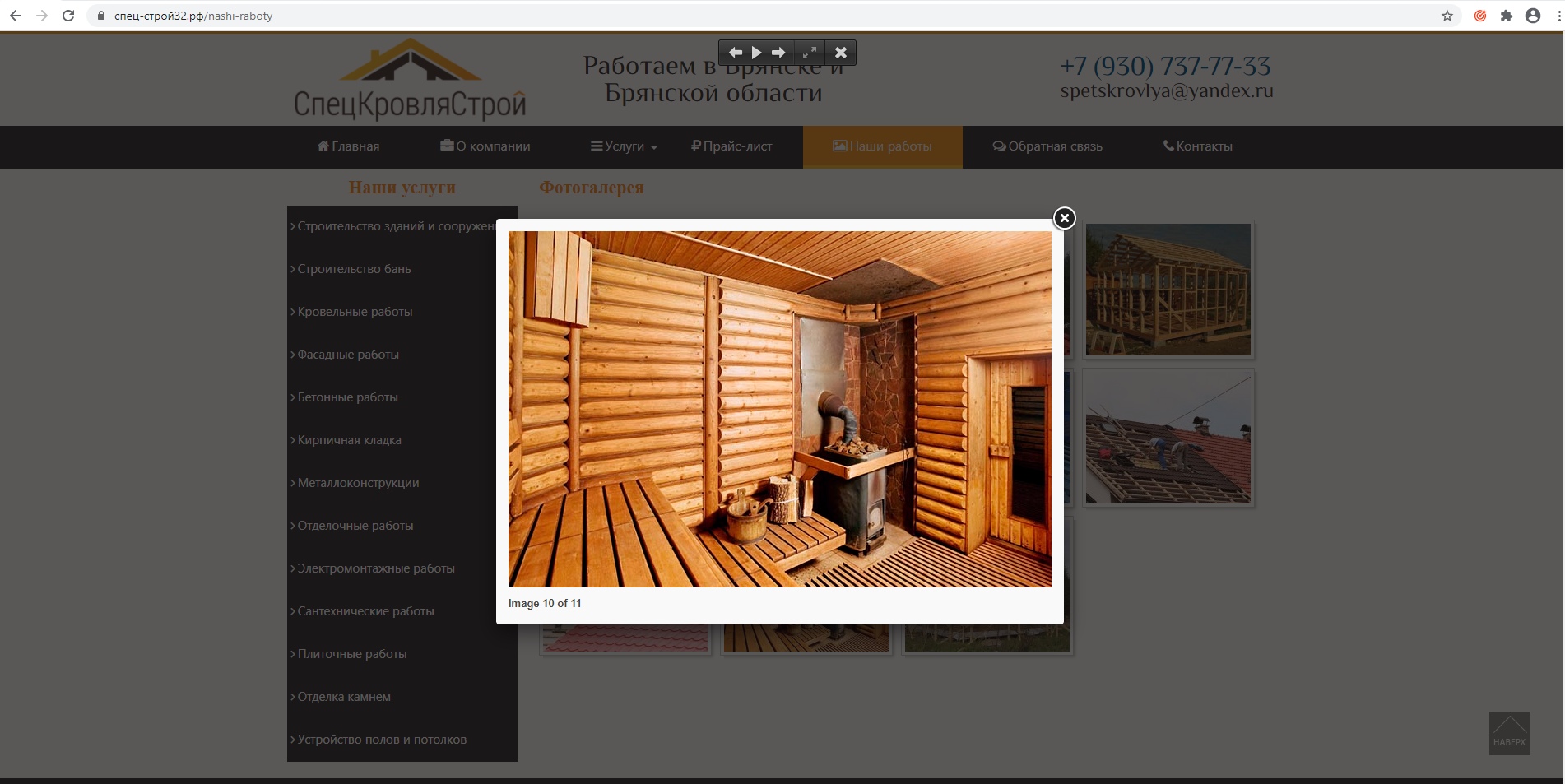Click the Фотогалерея heading
The image size is (1565, 784).
tap(592, 188)
